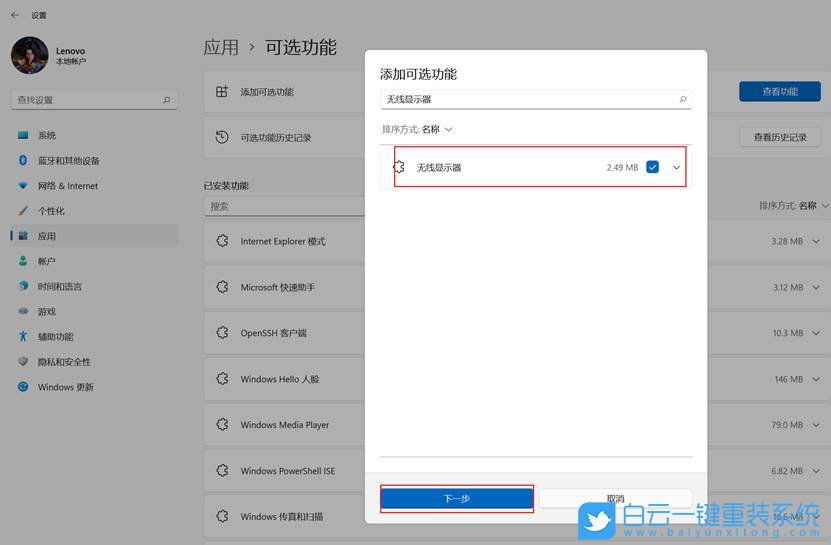Screen dimensions: 831x545
Task: Click the privacy shield icon
Action: 23,362
